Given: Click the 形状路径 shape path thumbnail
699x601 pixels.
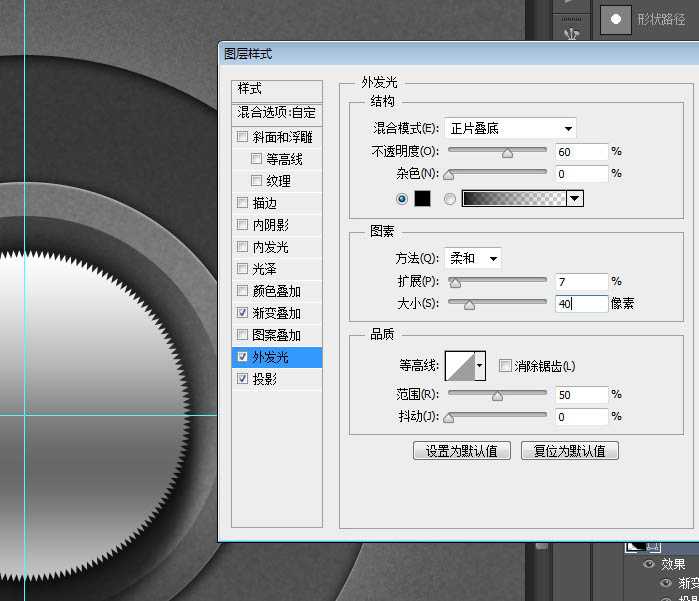Looking at the screenshot, I should pyautogui.click(x=616, y=19).
